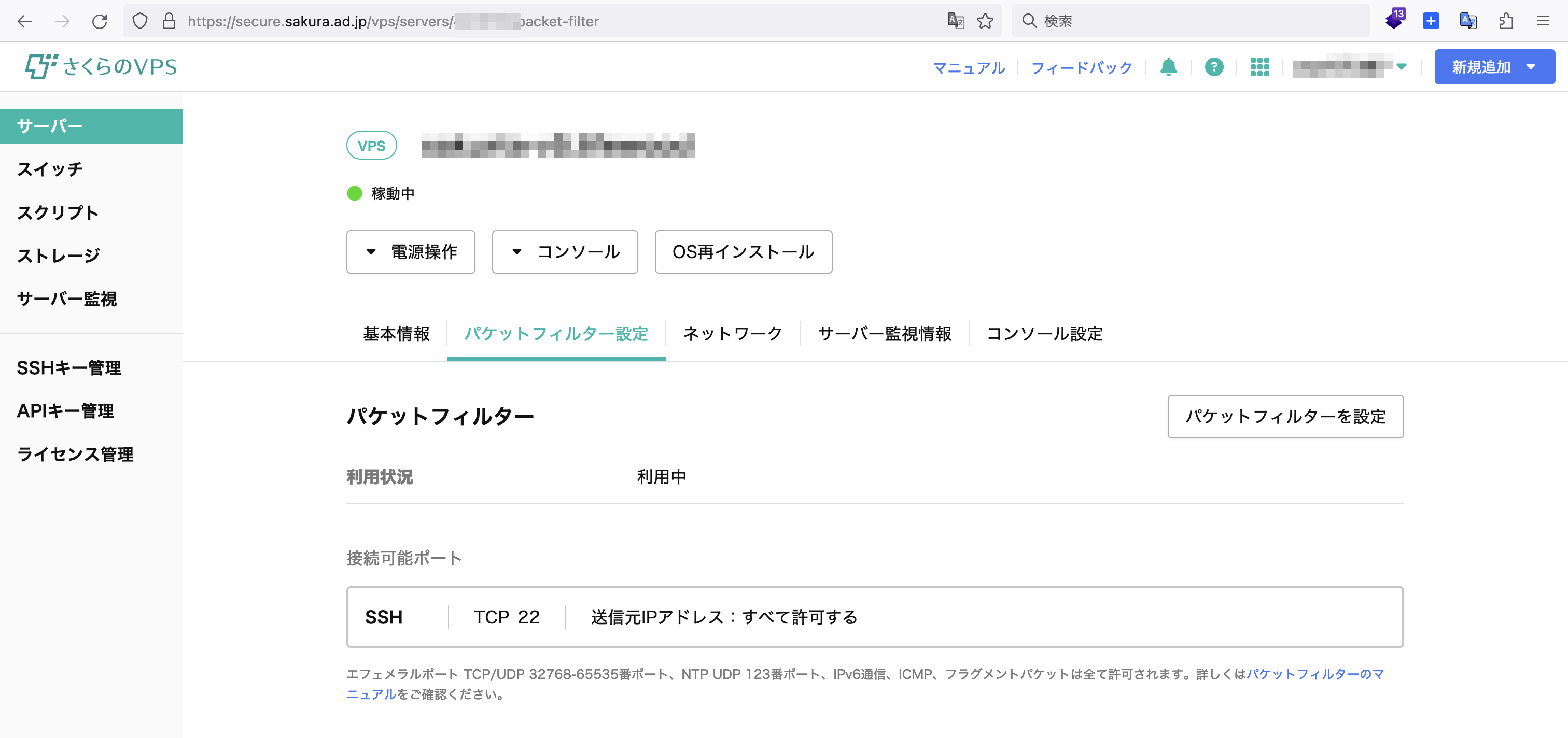Open the browser extensions puzzle icon

[x=1505, y=21]
